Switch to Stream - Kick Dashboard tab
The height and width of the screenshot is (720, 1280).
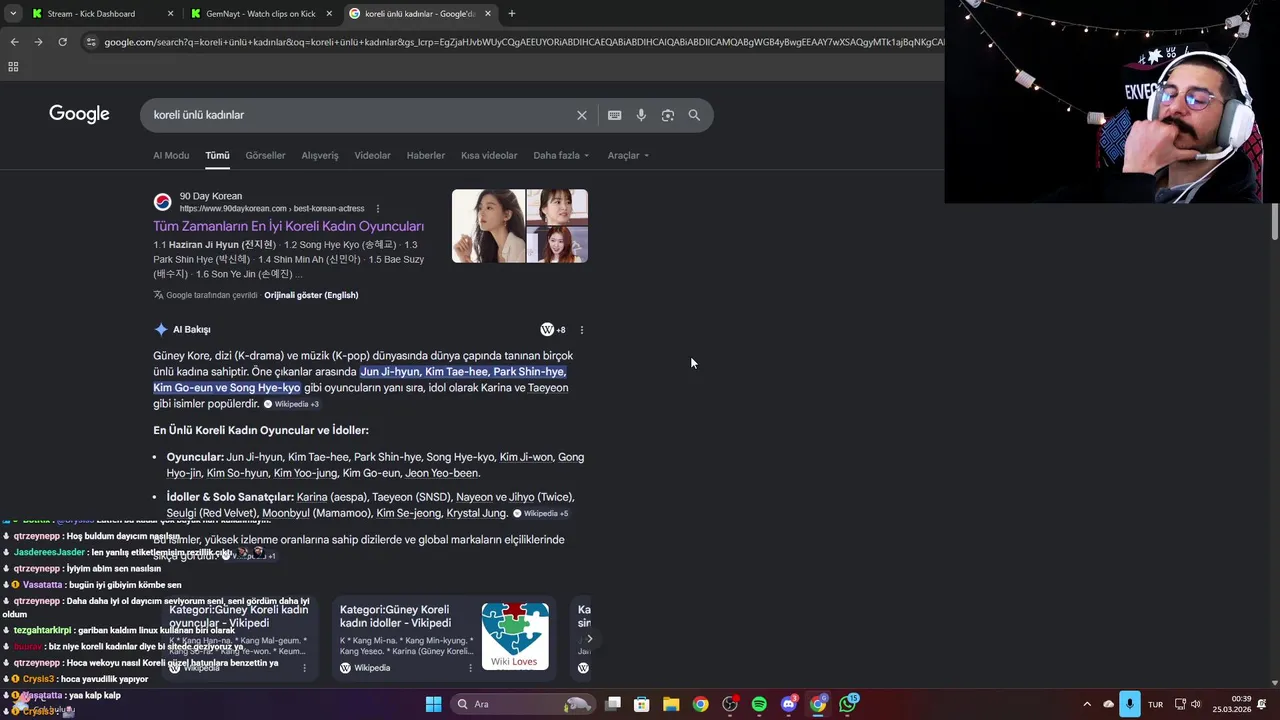(91, 14)
